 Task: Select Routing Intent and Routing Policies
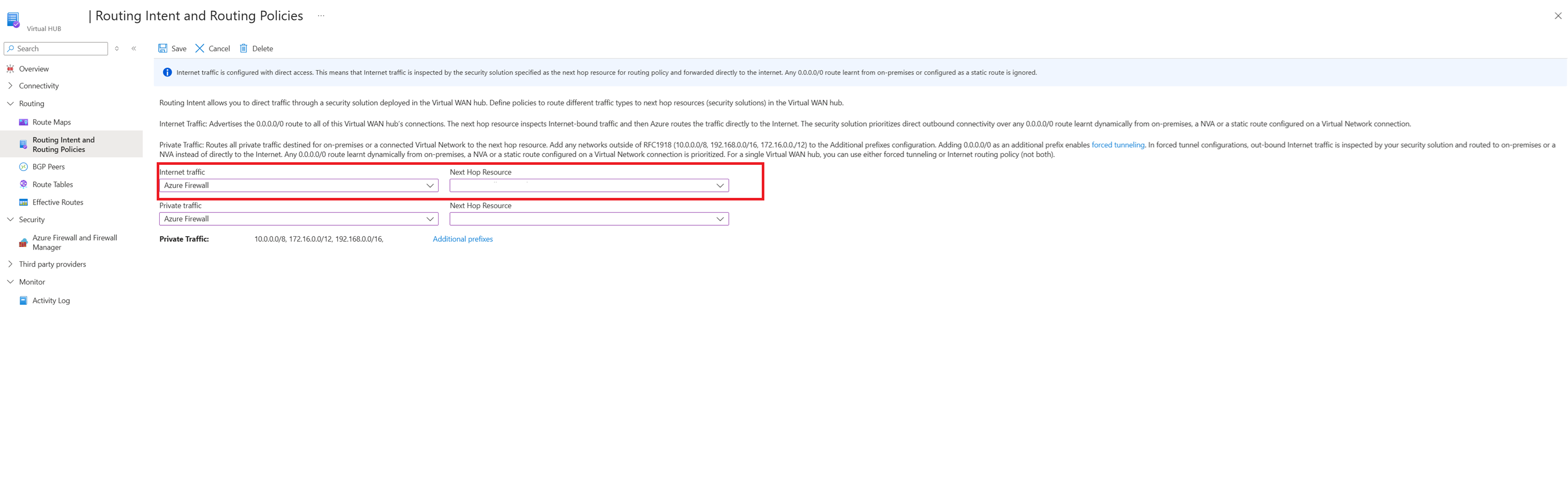click(63, 145)
